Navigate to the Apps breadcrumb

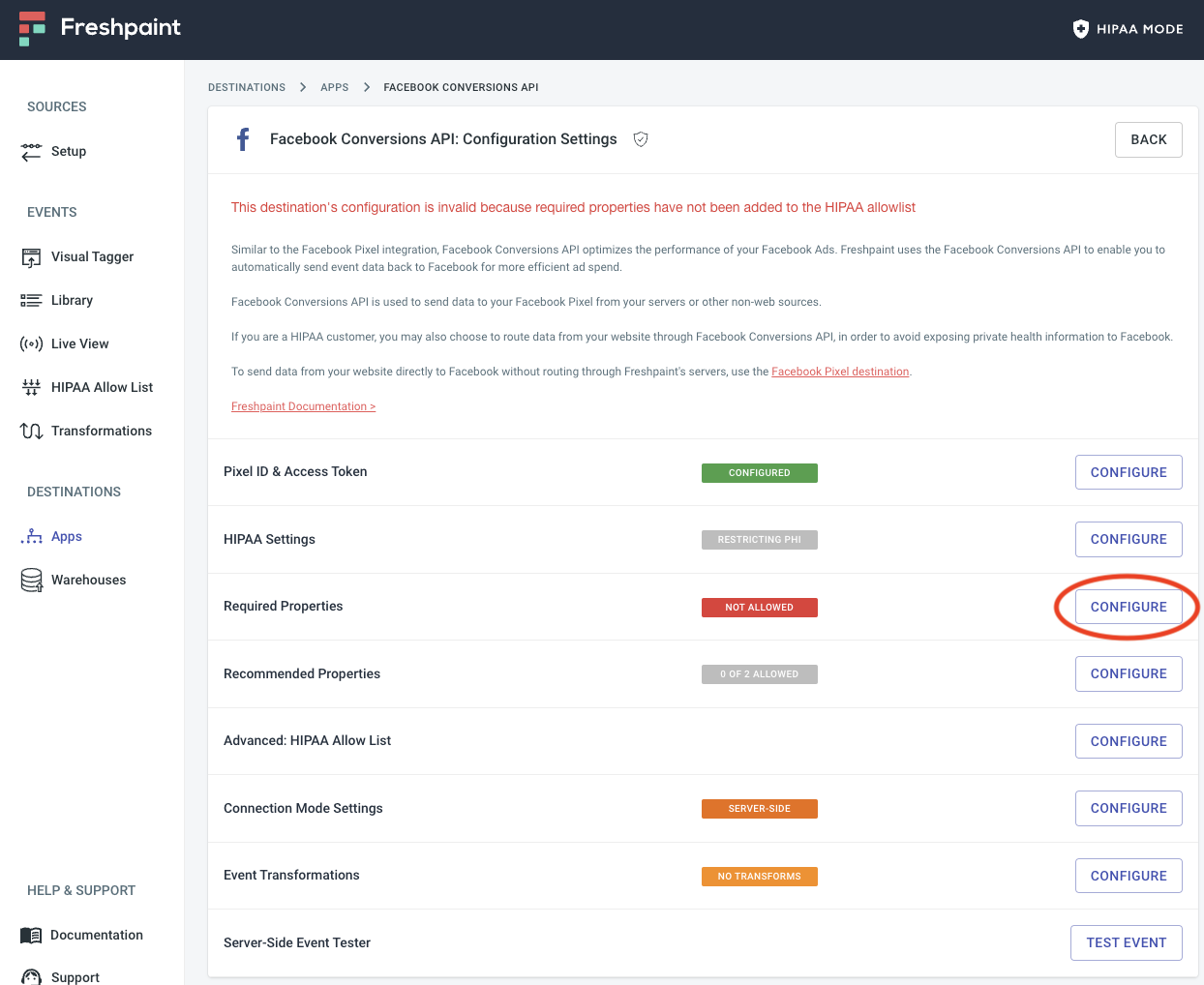334,87
